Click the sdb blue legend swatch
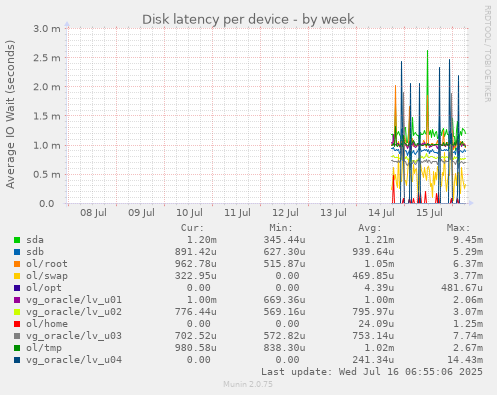 point(17,252)
